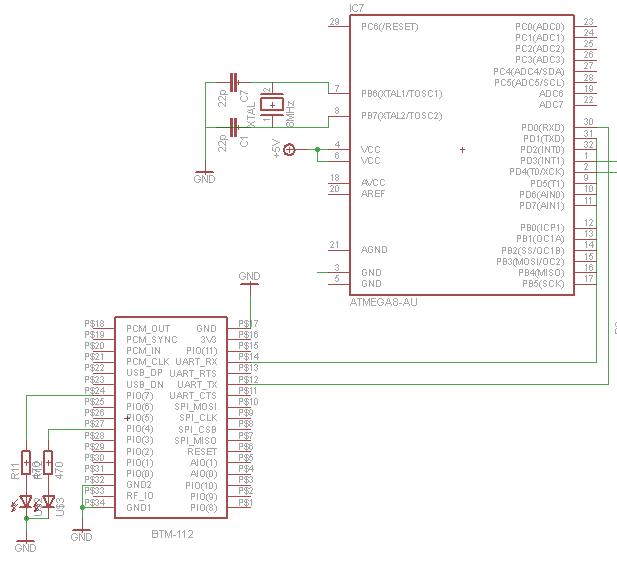Click the junction dot on the VCC net
The width and height of the screenshot is (617, 562).
click(x=316, y=150)
